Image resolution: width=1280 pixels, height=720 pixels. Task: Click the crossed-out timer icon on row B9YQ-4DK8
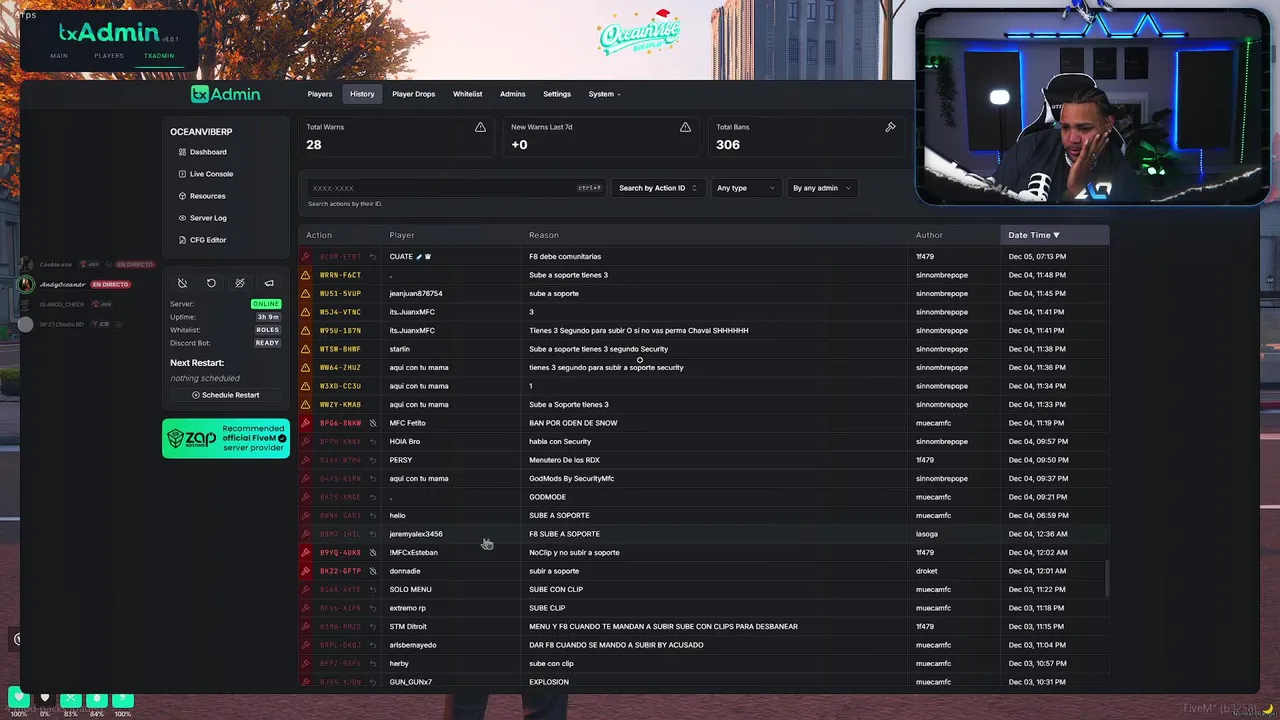tap(373, 552)
